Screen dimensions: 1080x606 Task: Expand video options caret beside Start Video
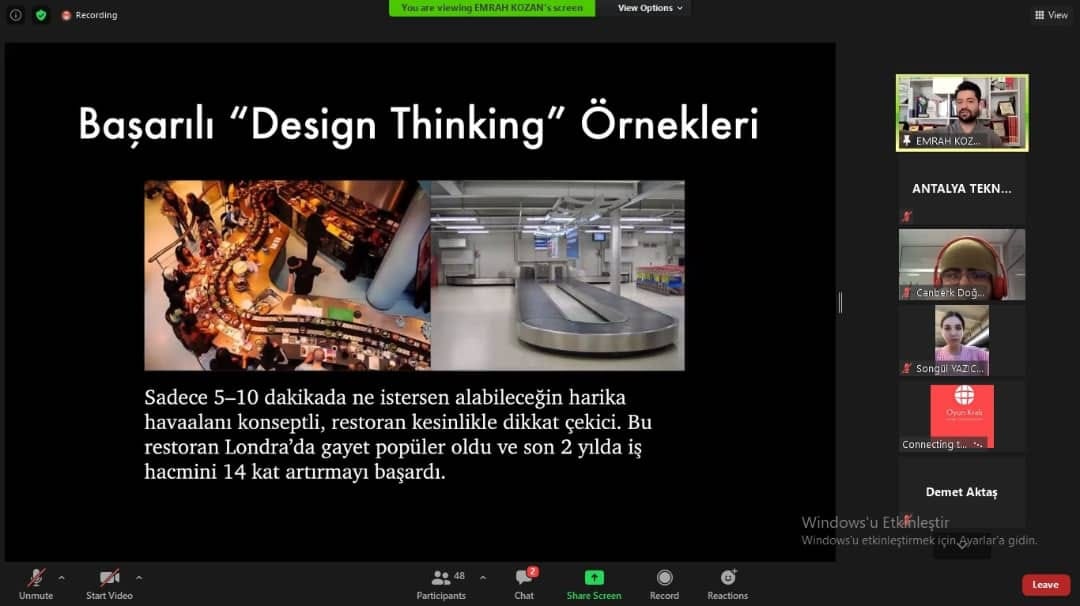click(x=139, y=577)
